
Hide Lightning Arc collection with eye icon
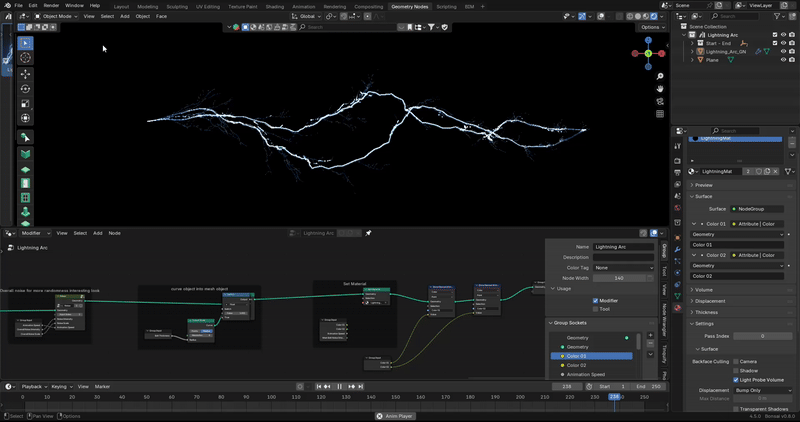point(783,35)
